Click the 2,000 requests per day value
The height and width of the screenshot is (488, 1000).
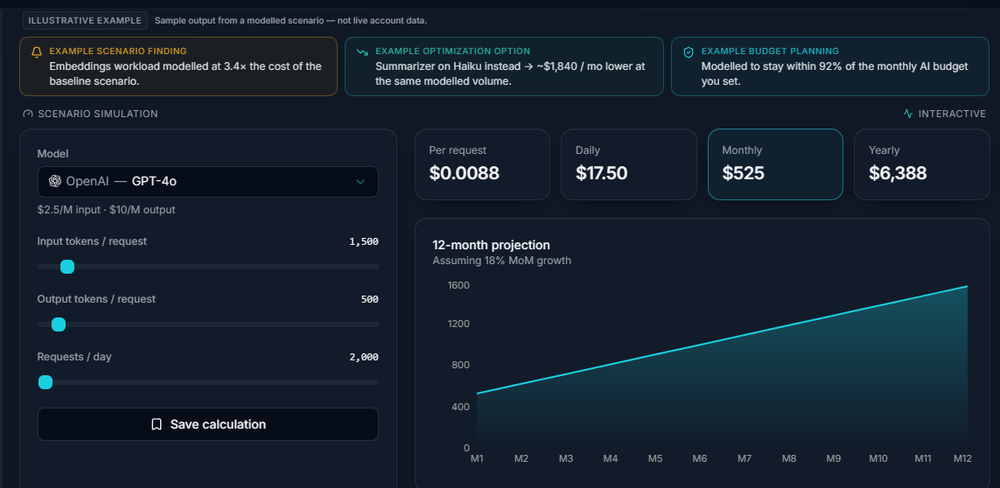[x=364, y=357]
